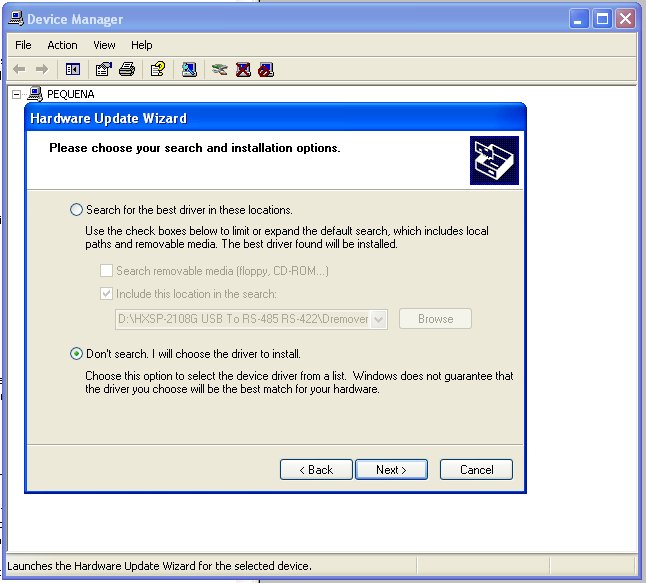Click the hardware wizard graphic icon

click(x=494, y=160)
